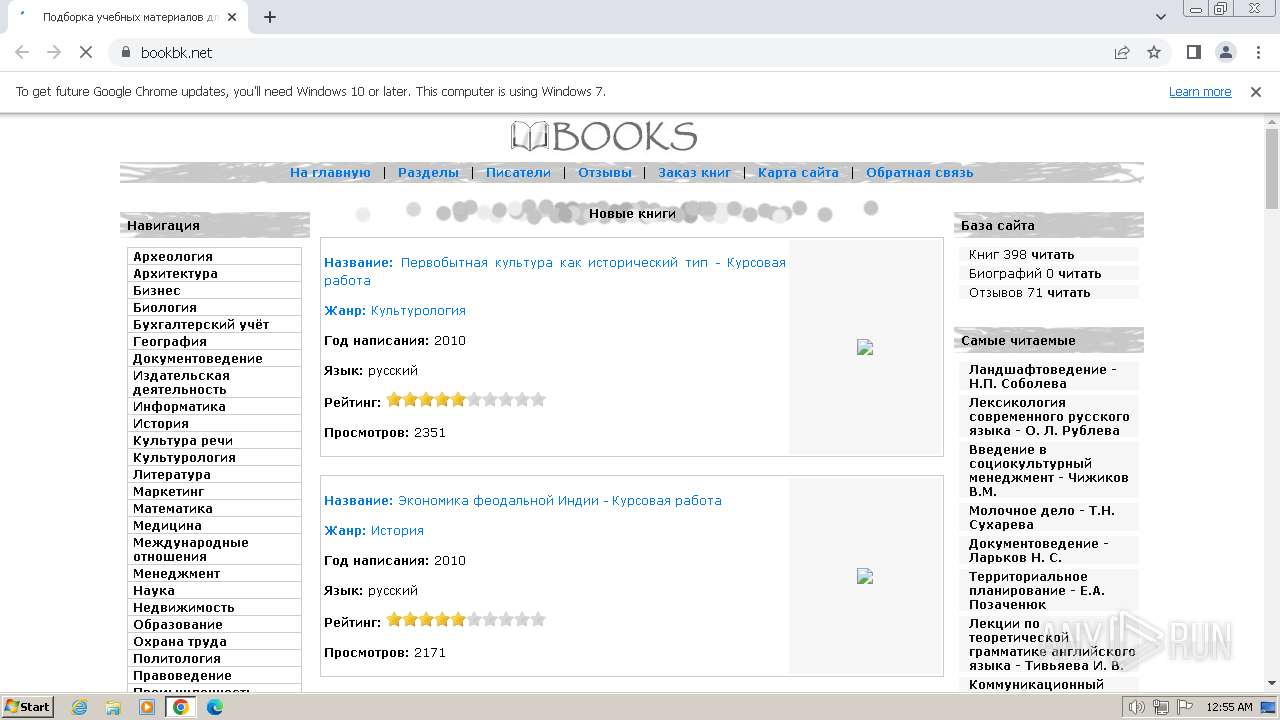Bookmark this page with the star icon
The image size is (1280, 720).
tap(1154, 52)
